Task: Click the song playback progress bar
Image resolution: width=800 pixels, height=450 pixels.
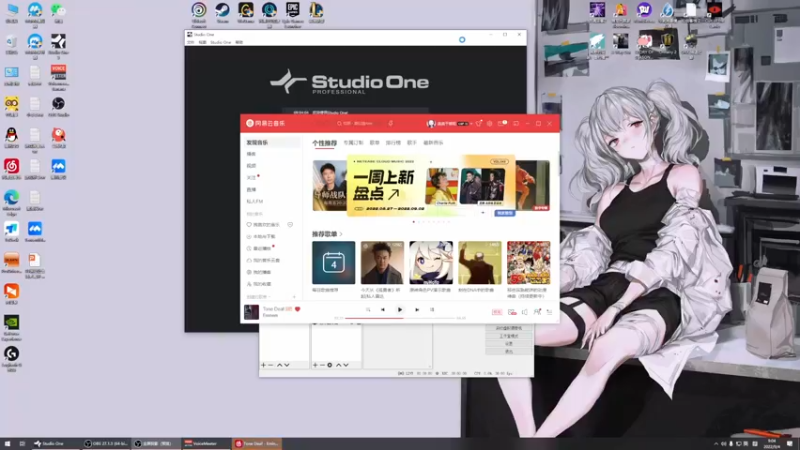Action: [x=400, y=318]
